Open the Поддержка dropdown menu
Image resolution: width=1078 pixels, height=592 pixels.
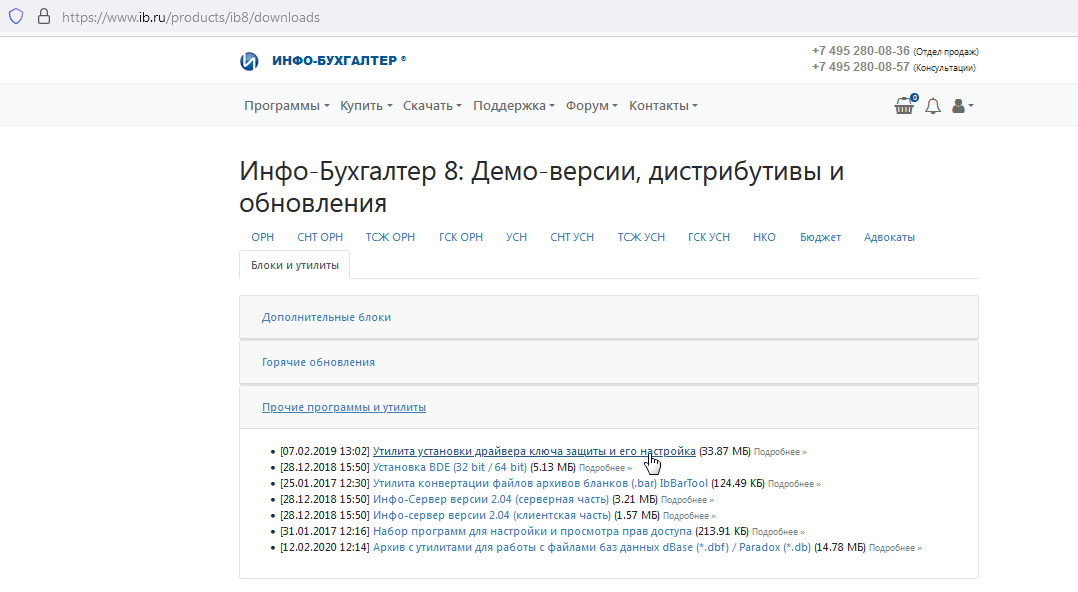(x=514, y=105)
